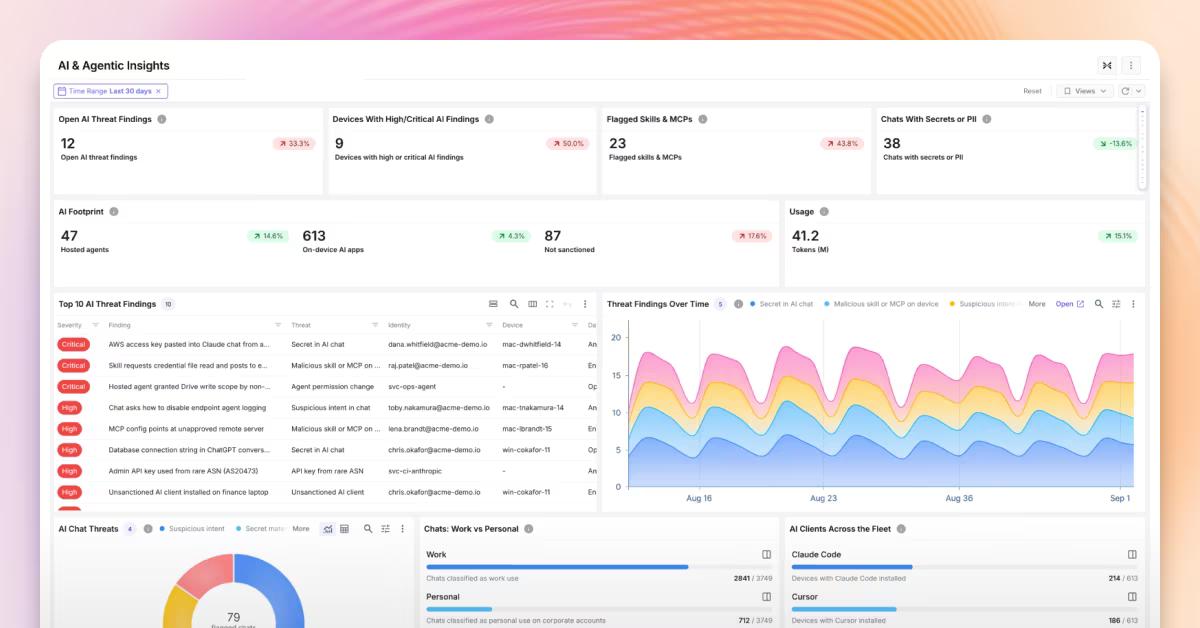
Task: Open Device column filter menu
Action: tap(575, 325)
